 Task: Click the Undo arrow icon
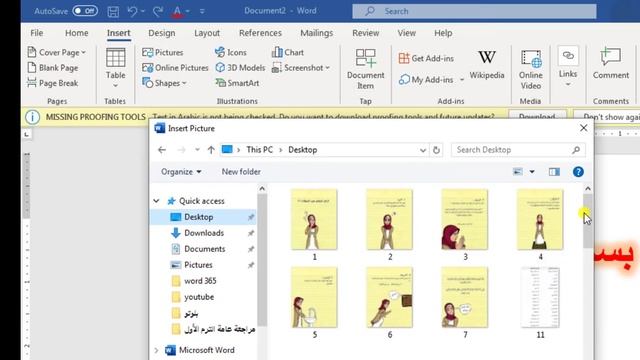click(132, 11)
